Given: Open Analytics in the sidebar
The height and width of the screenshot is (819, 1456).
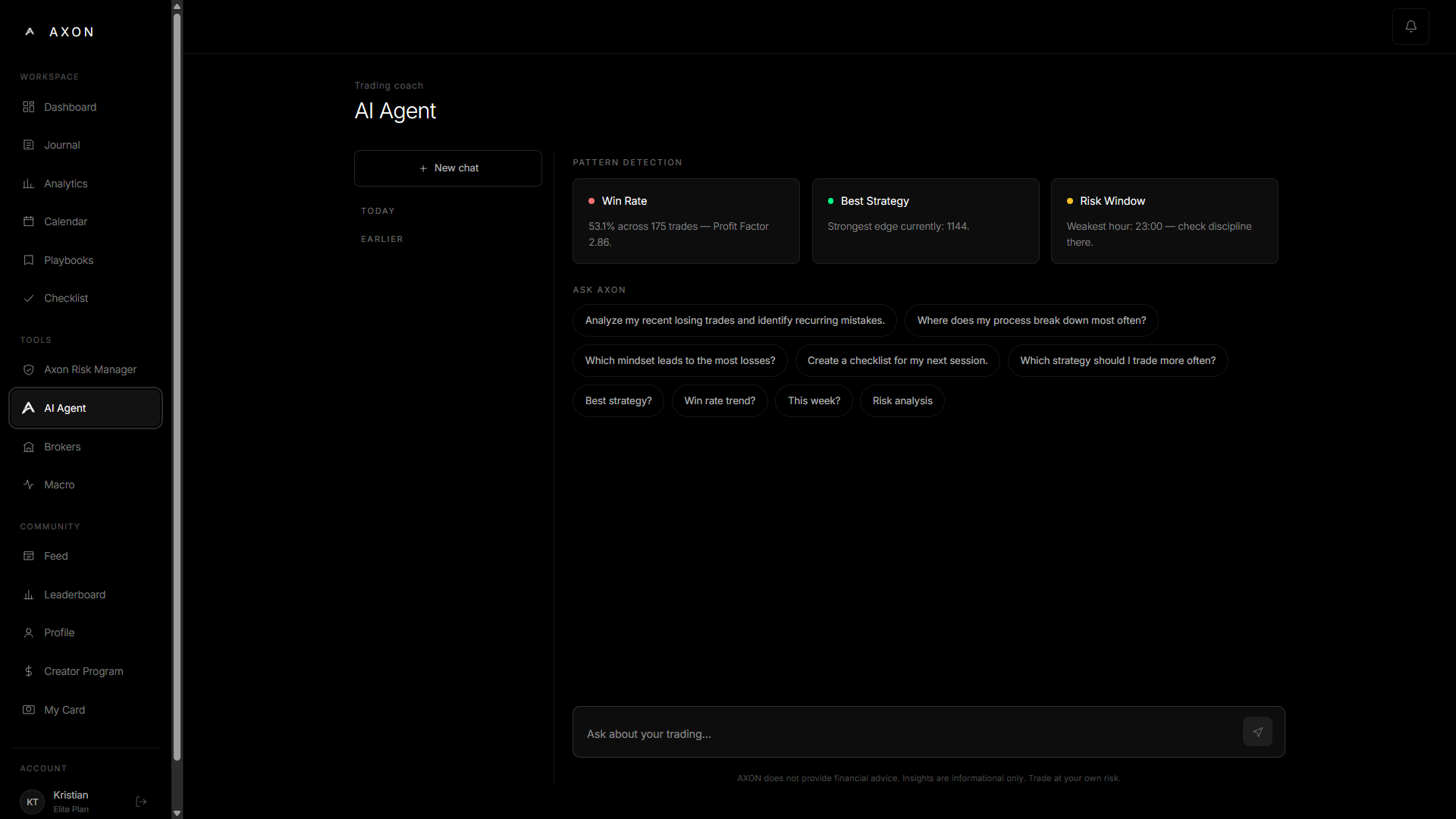Looking at the screenshot, I should pos(86,184).
